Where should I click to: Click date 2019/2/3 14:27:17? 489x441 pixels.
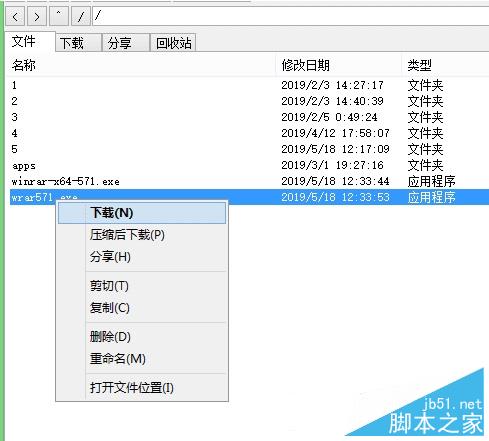pos(332,85)
